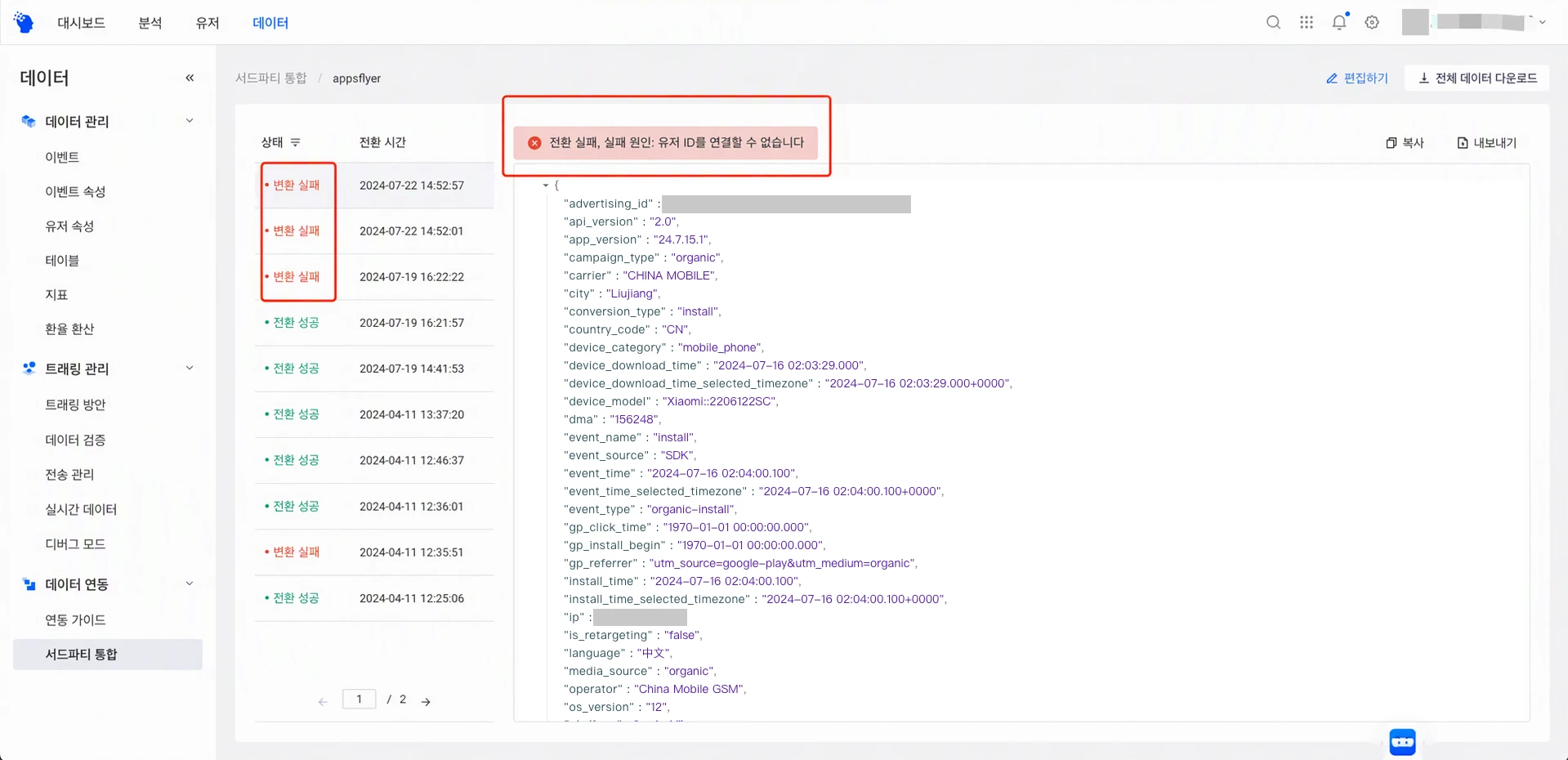Click the 상태 filter icon
Viewport: 1568px width, 760px height.
pos(295,142)
